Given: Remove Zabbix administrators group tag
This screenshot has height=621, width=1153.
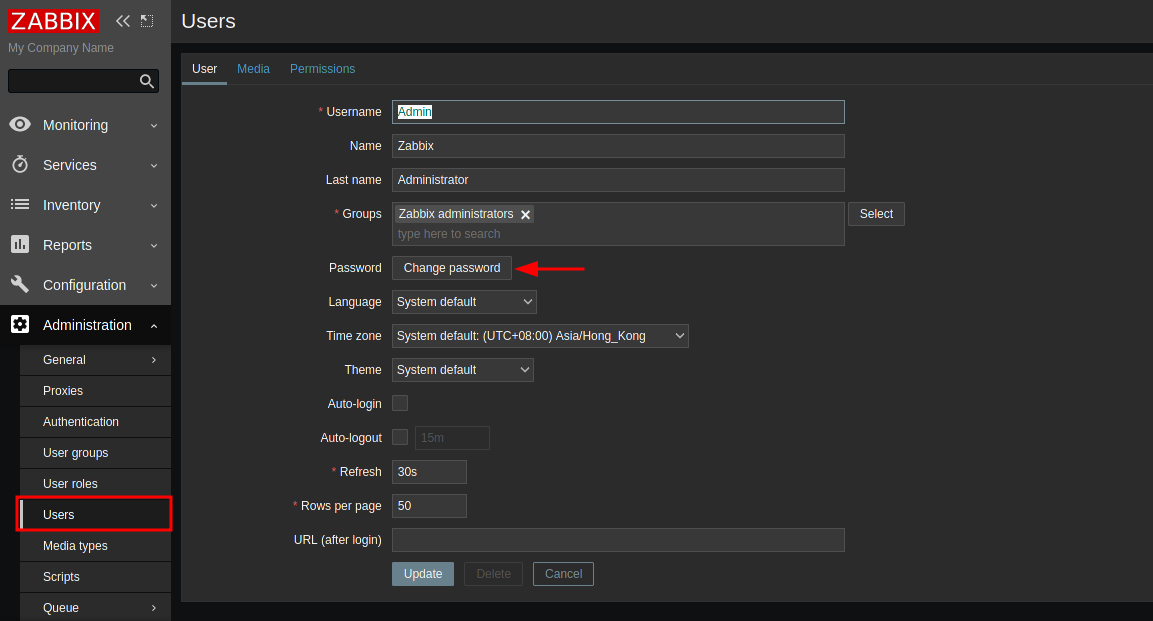Looking at the screenshot, I should pyautogui.click(x=526, y=215).
